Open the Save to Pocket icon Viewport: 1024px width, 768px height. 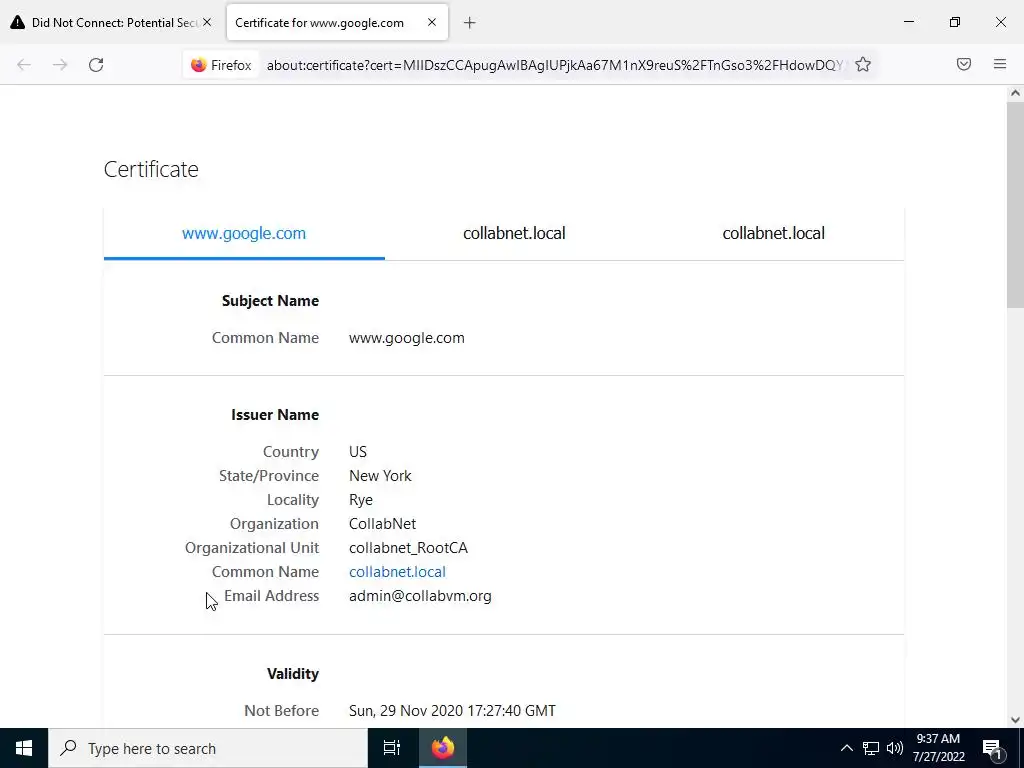[x=964, y=64]
